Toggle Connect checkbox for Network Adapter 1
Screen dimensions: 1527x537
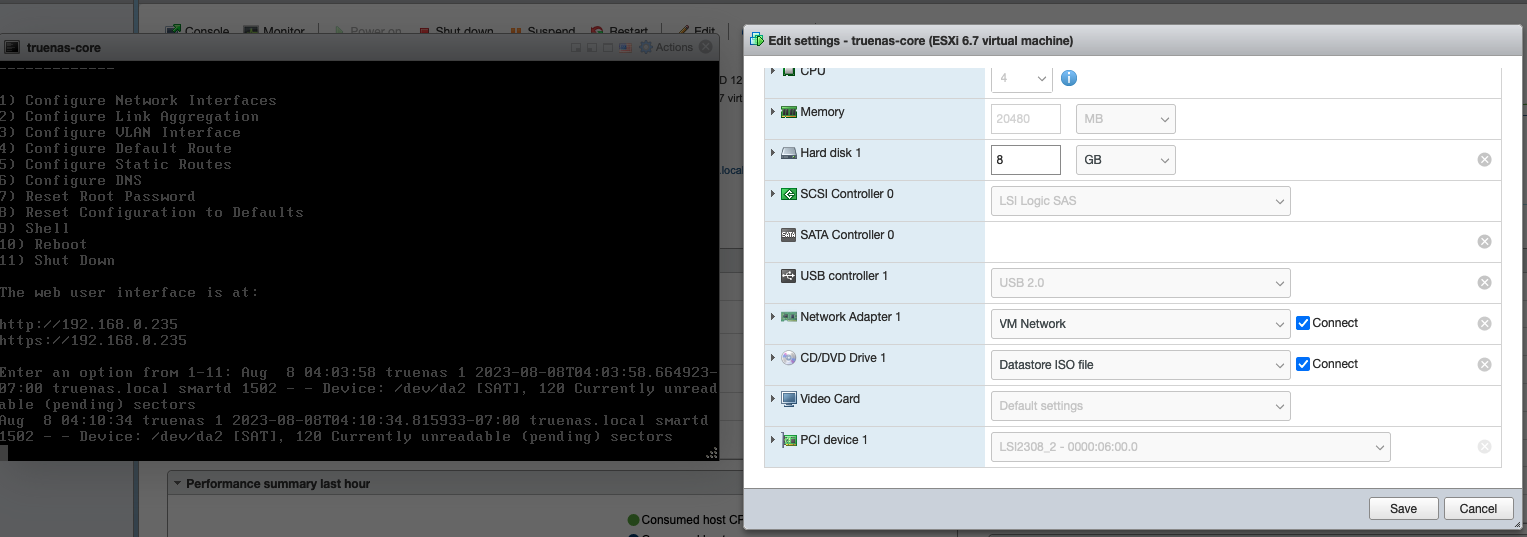1303,323
